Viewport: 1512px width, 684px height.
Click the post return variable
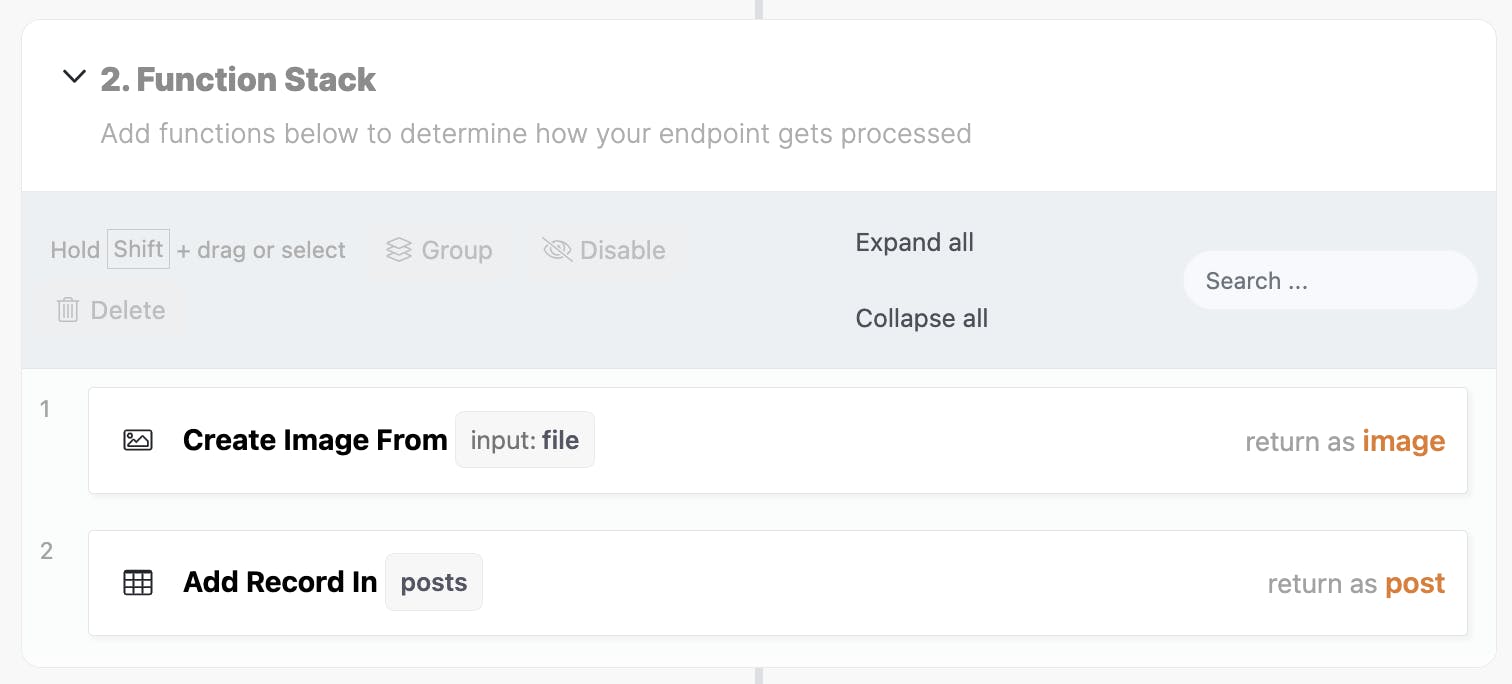1415,584
